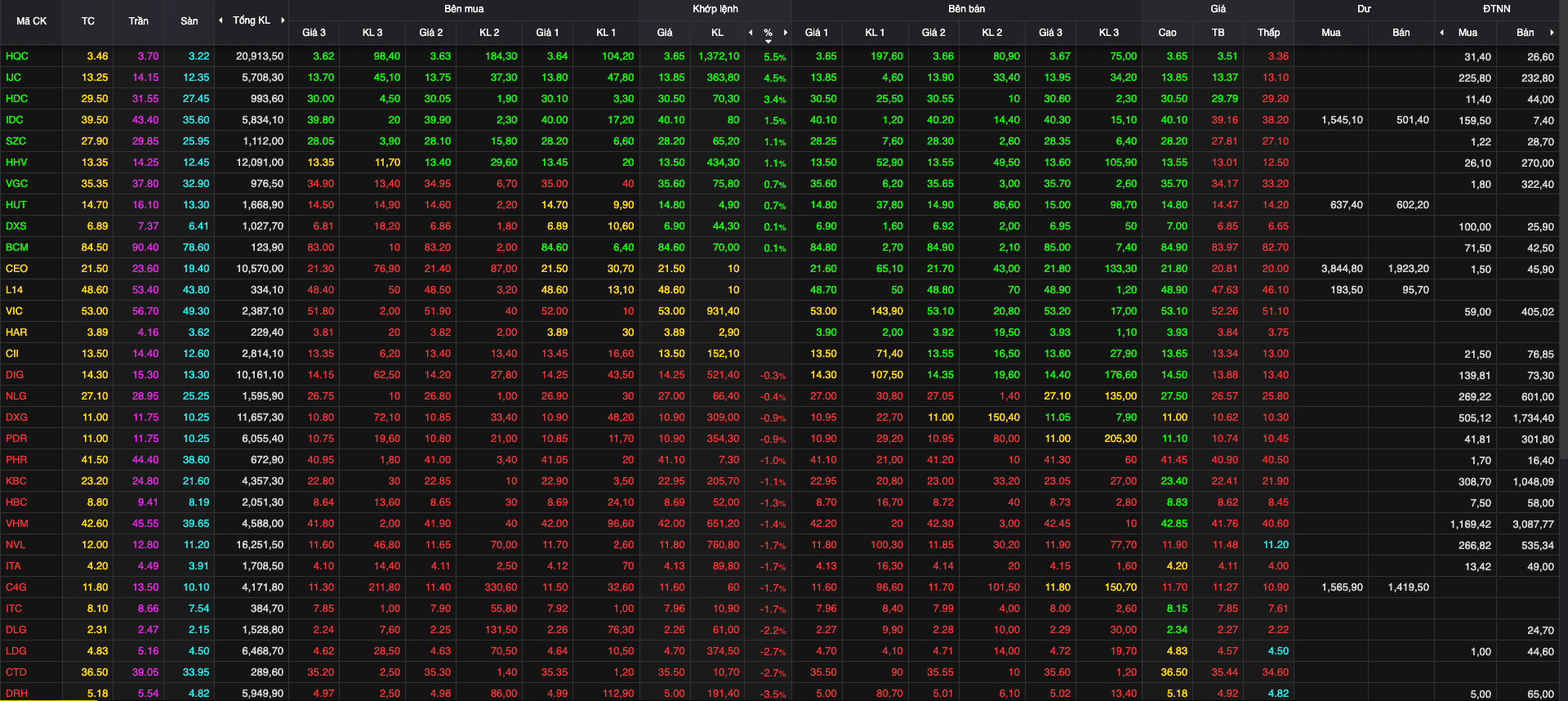Sort by TC reference price header

click(x=88, y=21)
